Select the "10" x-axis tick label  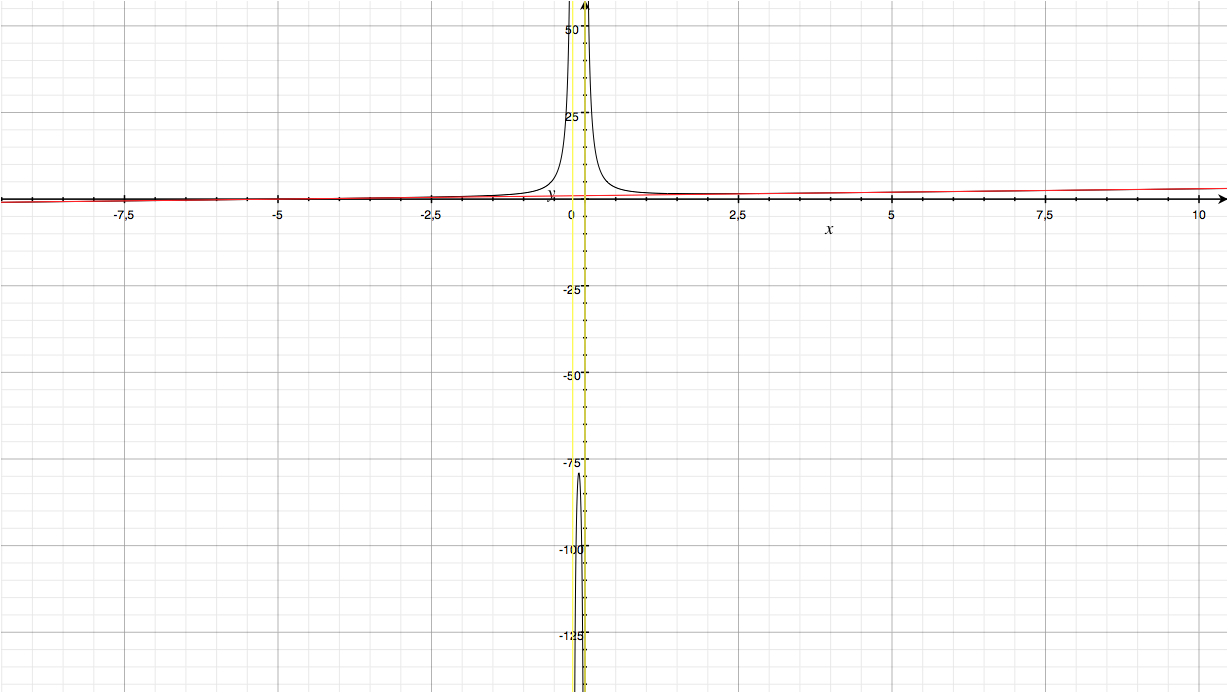[x=1198, y=216]
